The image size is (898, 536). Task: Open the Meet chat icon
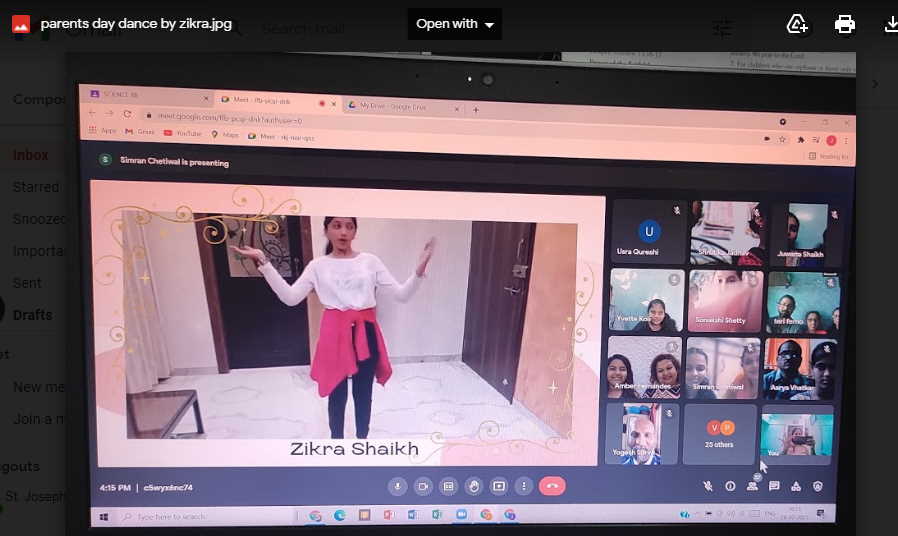point(774,486)
